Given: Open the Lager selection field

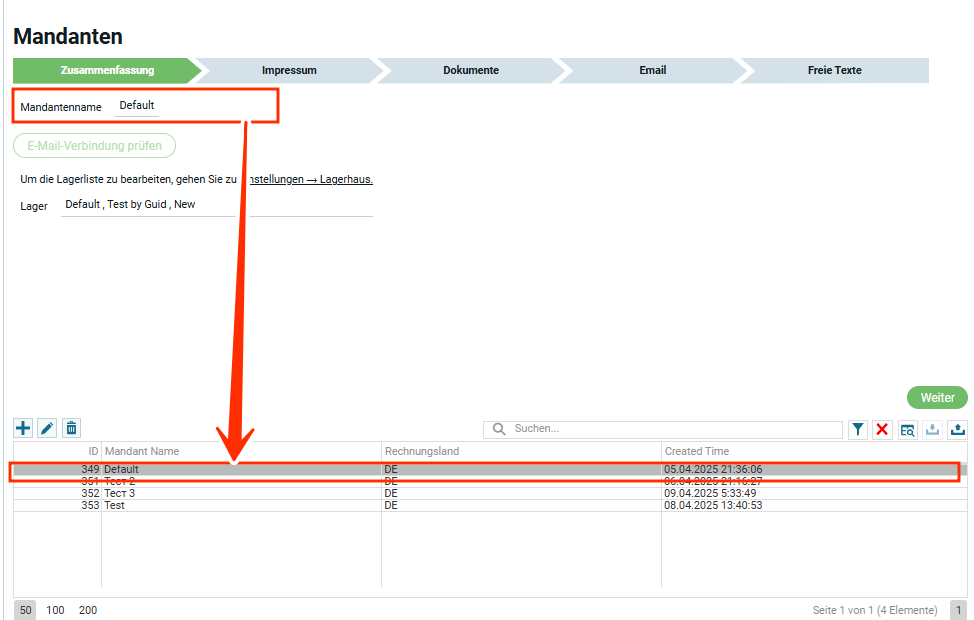Looking at the screenshot, I should click(148, 205).
